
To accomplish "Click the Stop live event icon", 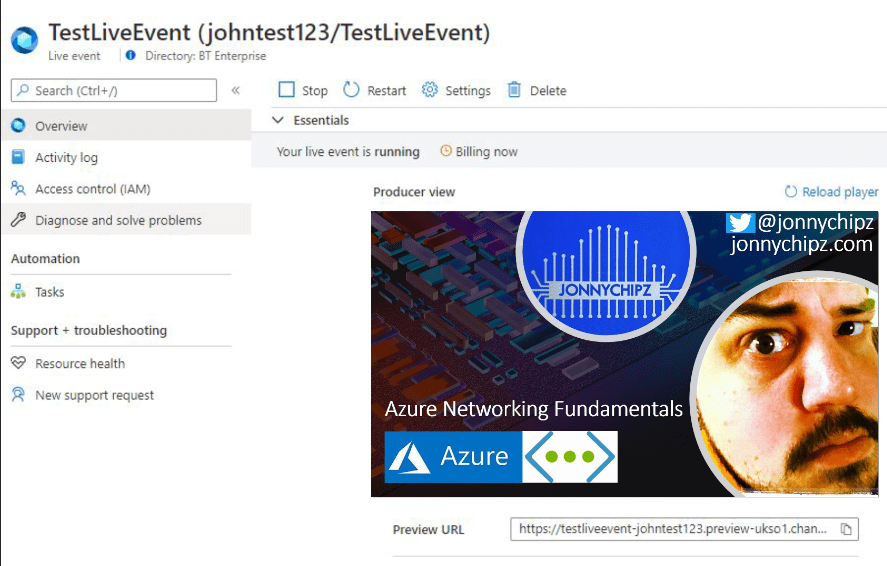I will (x=287, y=90).
